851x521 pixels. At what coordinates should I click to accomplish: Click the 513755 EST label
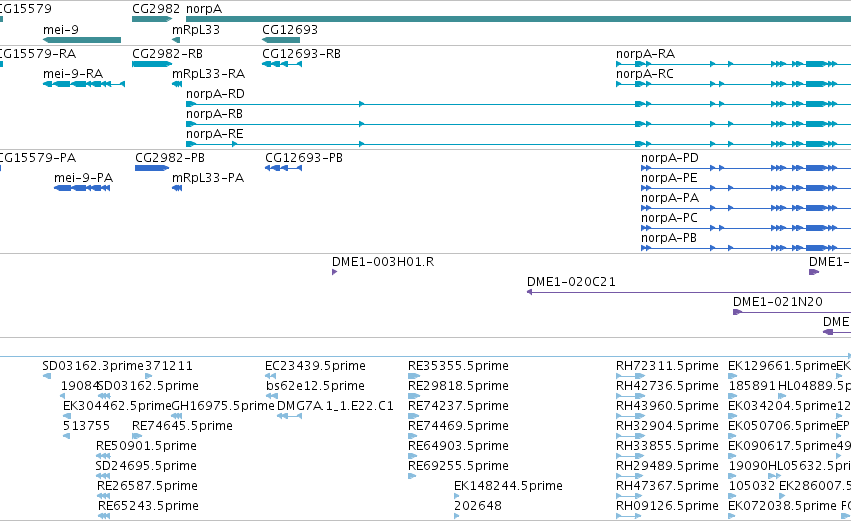point(86,426)
